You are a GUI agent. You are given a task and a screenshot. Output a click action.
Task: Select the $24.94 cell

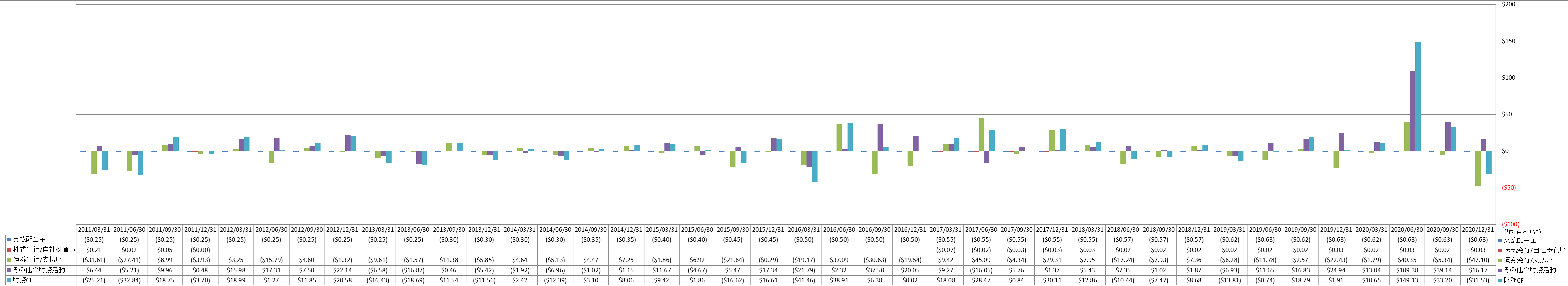tap(1336, 270)
